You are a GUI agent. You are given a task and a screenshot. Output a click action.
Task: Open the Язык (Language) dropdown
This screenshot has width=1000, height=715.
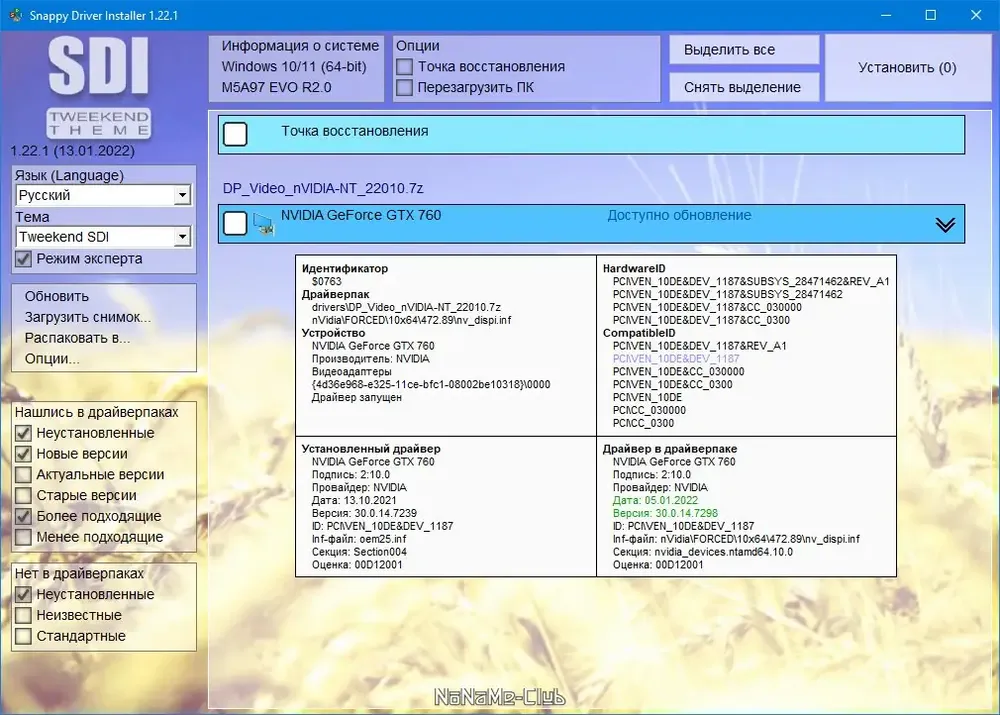(x=102, y=195)
